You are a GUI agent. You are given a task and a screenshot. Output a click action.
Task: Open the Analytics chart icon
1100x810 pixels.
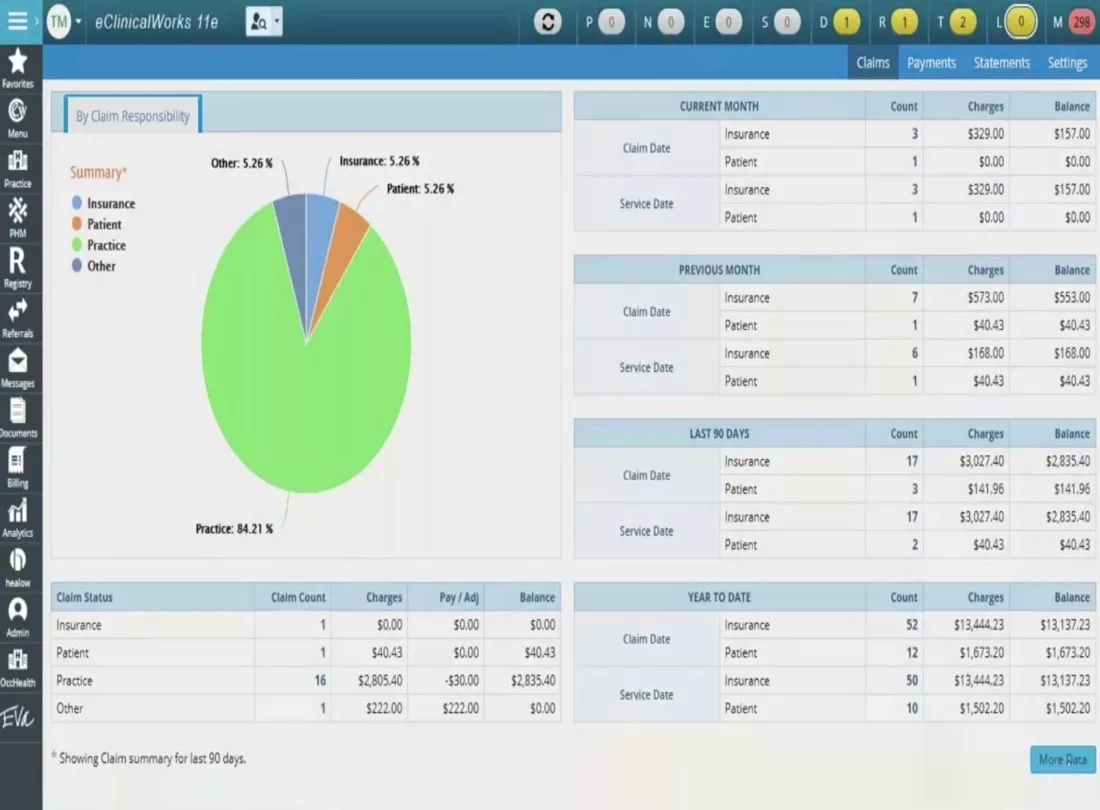point(18,513)
